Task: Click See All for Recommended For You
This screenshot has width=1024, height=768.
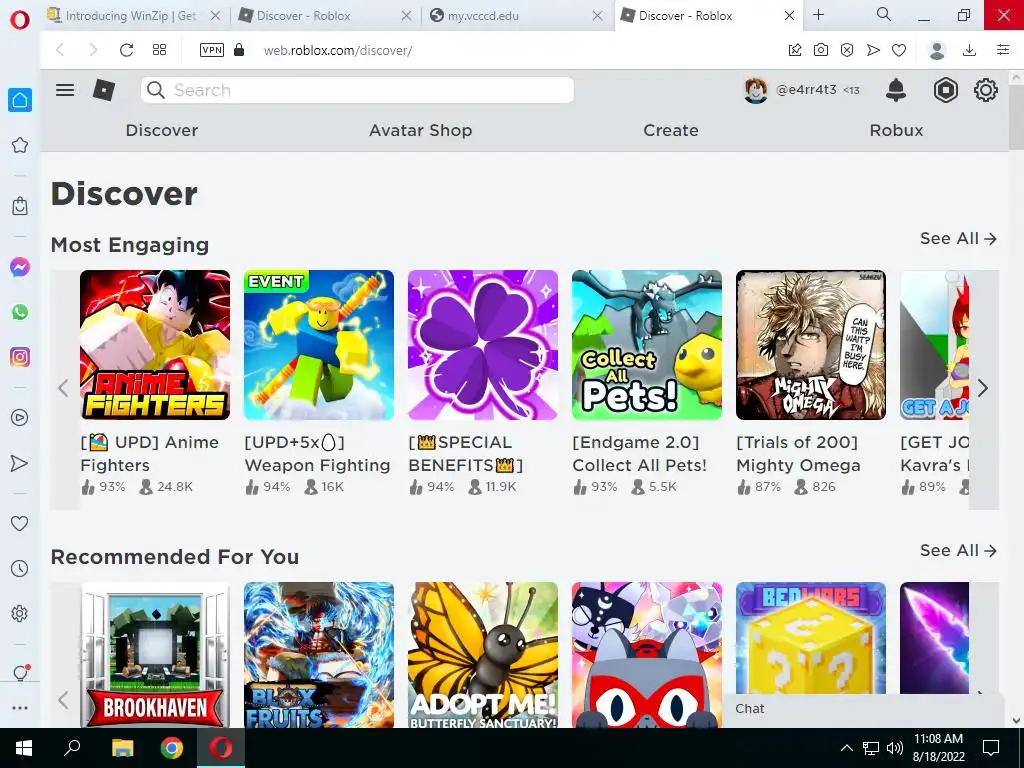Action: [x=958, y=551]
